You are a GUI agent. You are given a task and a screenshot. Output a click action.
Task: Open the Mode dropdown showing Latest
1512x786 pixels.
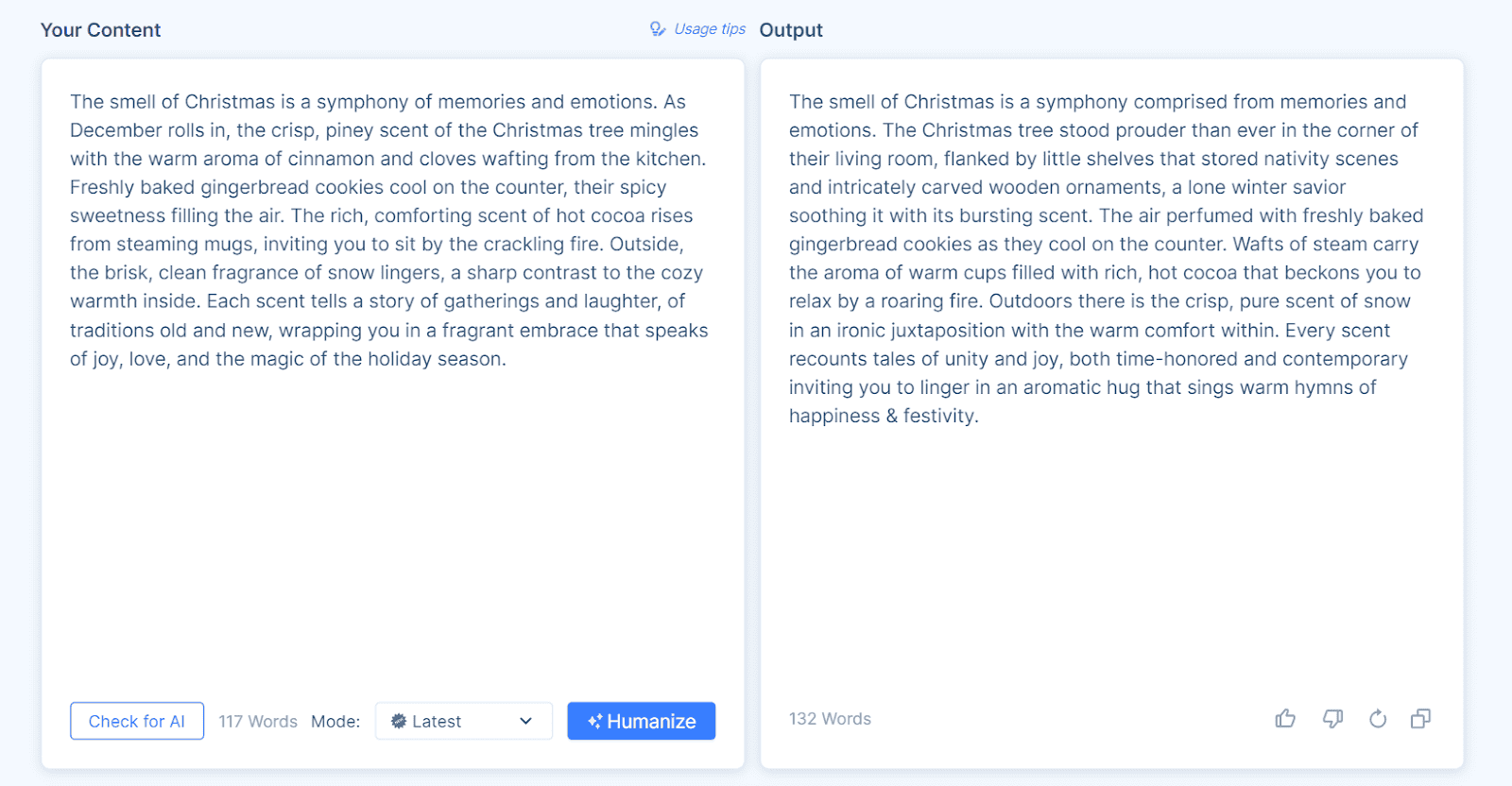tap(464, 721)
